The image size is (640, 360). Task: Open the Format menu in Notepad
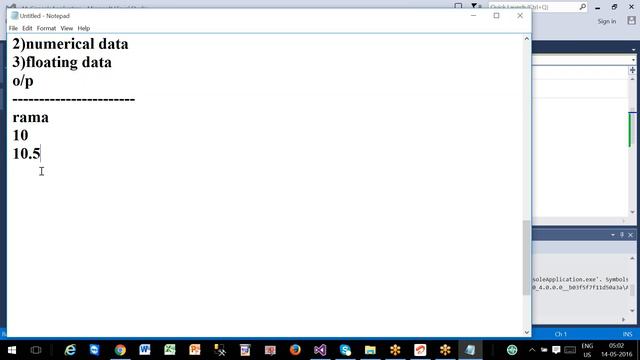pyautogui.click(x=46, y=28)
